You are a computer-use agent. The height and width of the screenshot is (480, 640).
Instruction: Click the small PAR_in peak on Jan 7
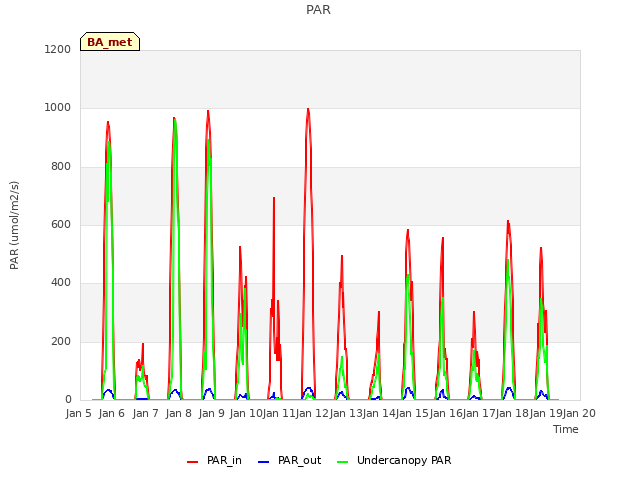coord(143,344)
